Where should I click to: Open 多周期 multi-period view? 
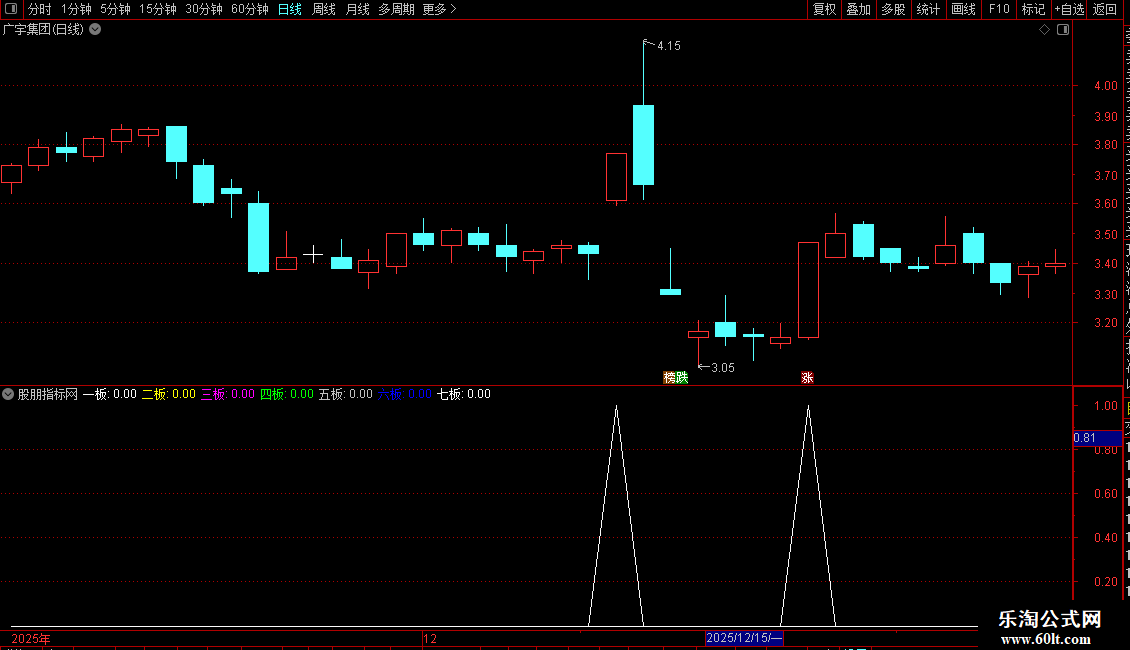tap(396, 9)
